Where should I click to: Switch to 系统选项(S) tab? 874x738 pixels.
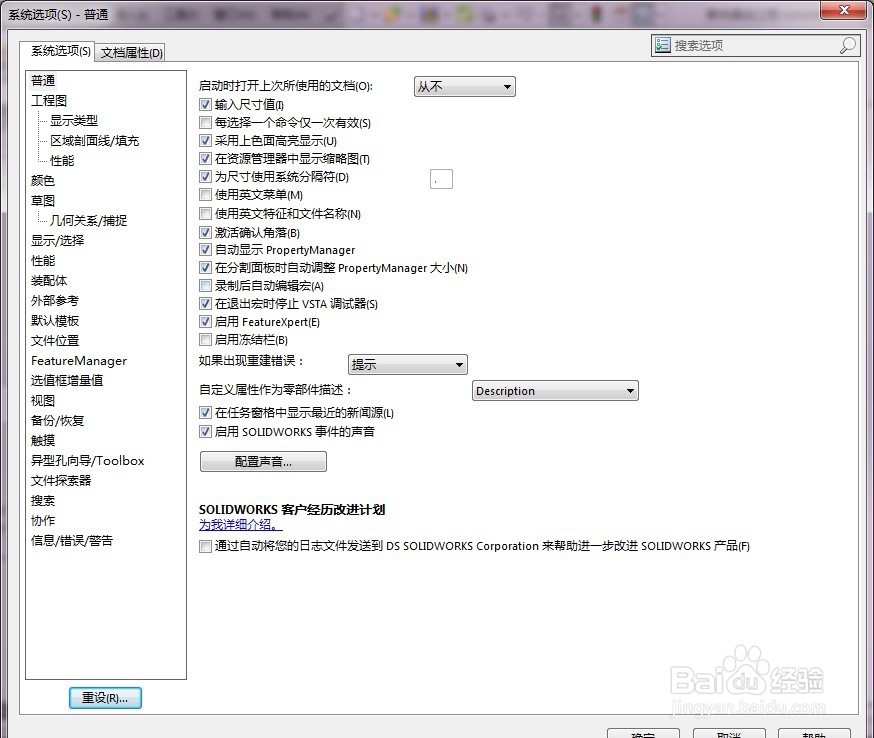click(x=60, y=51)
